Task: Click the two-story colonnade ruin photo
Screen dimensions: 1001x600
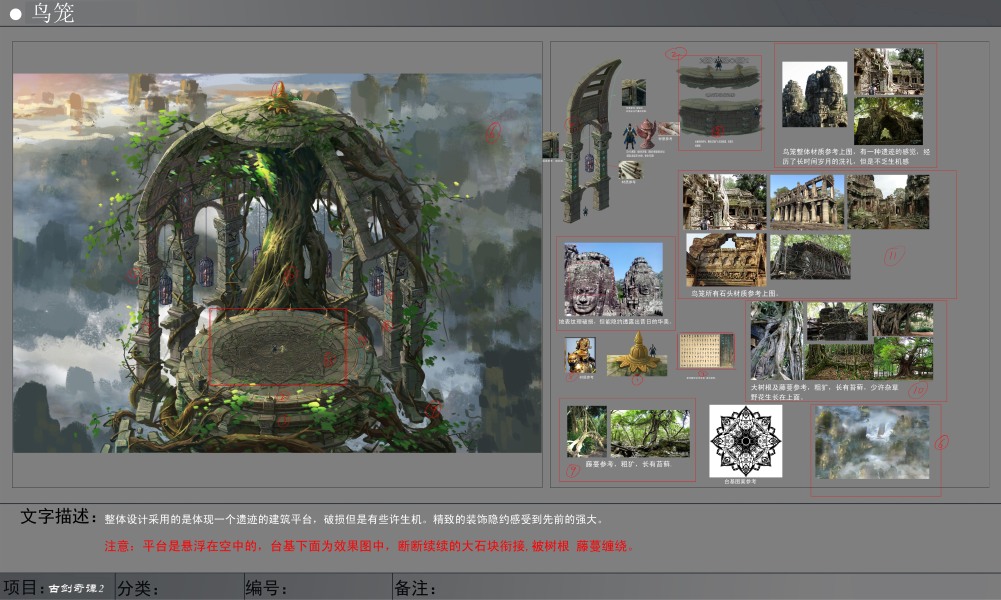Action: click(807, 202)
